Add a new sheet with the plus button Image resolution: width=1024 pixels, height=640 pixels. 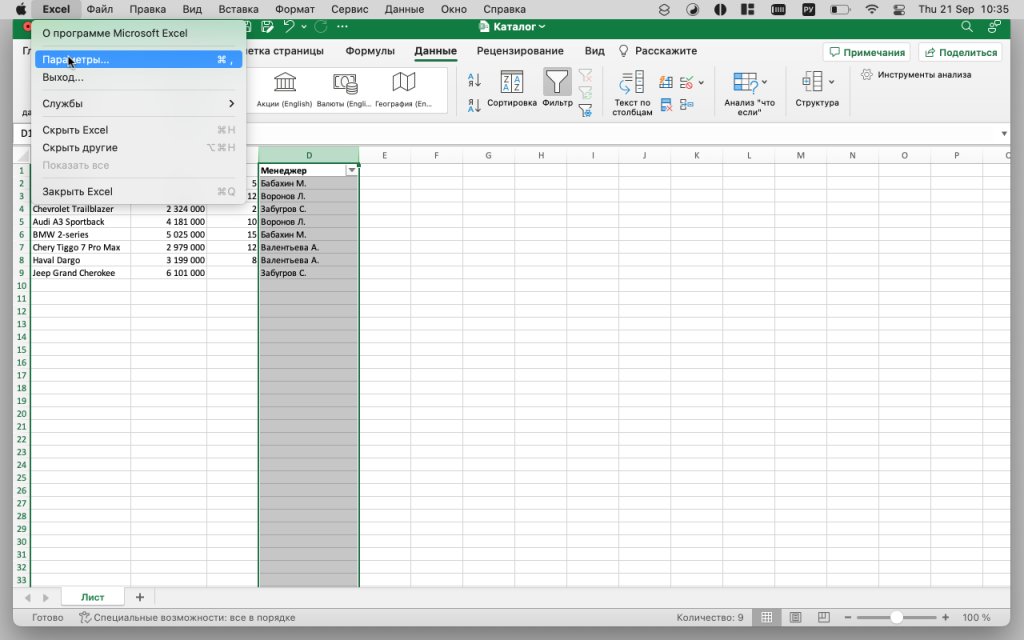point(140,597)
